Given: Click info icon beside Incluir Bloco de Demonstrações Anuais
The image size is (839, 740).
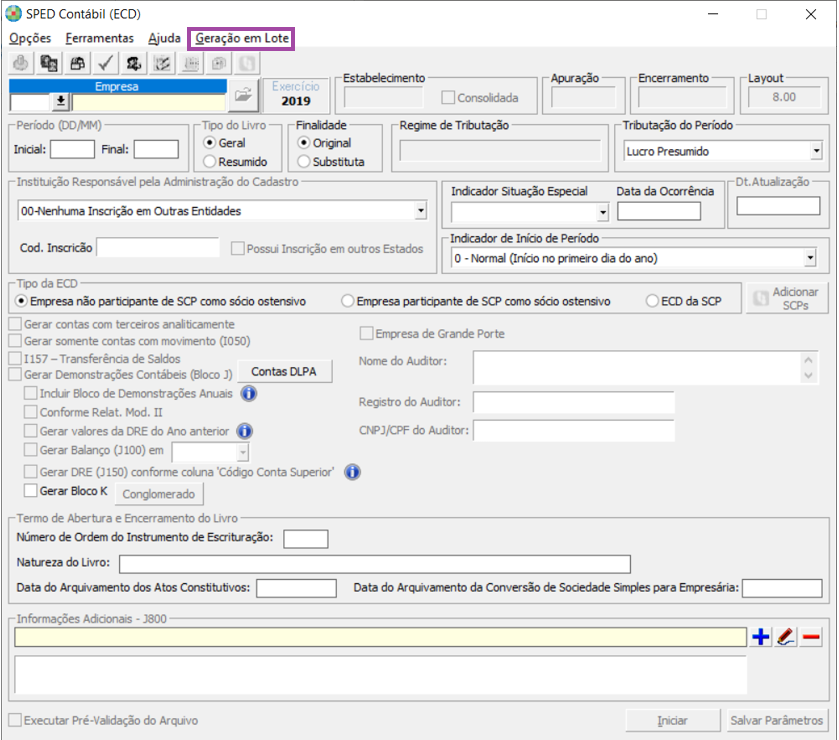Looking at the screenshot, I should [x=249, y=394].
